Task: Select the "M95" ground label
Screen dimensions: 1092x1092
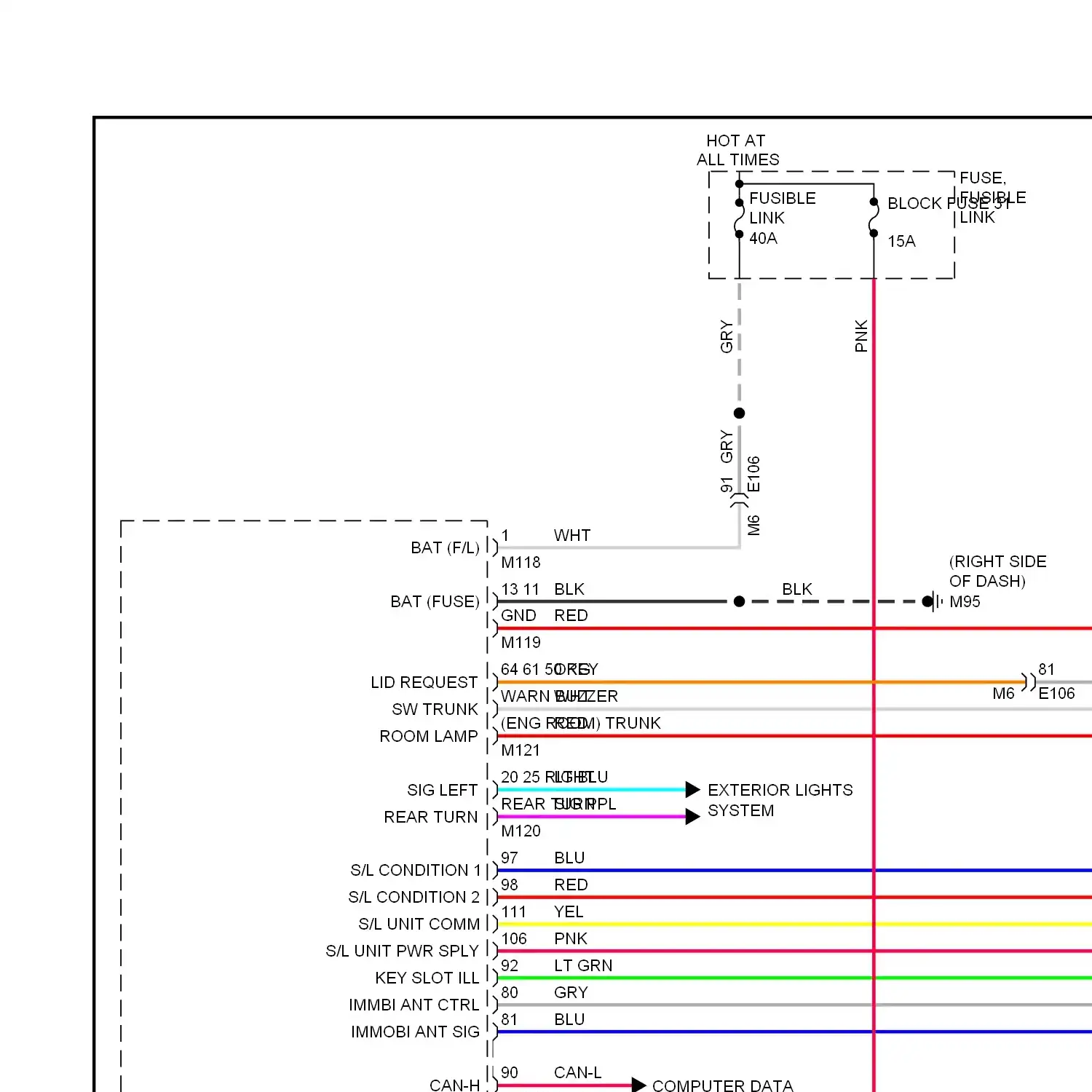Action: point(965,601)
